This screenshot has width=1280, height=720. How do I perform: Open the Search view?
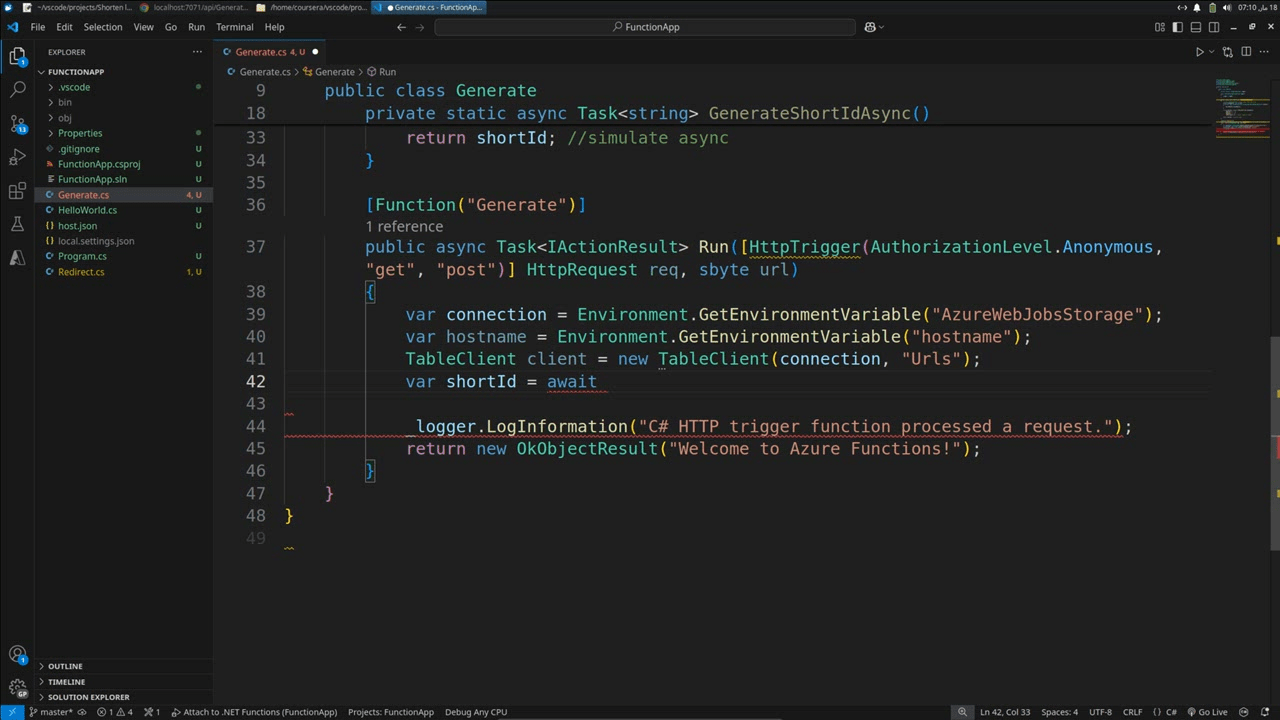click(18, 89)
